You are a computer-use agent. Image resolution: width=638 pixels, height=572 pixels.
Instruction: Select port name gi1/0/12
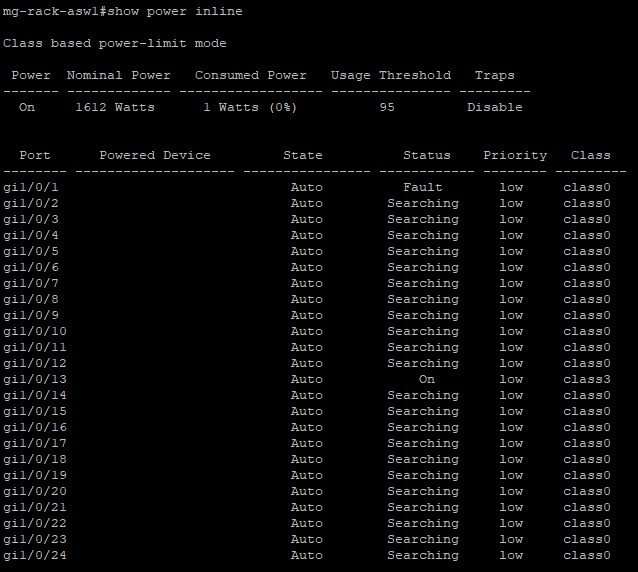pos(35,363)
